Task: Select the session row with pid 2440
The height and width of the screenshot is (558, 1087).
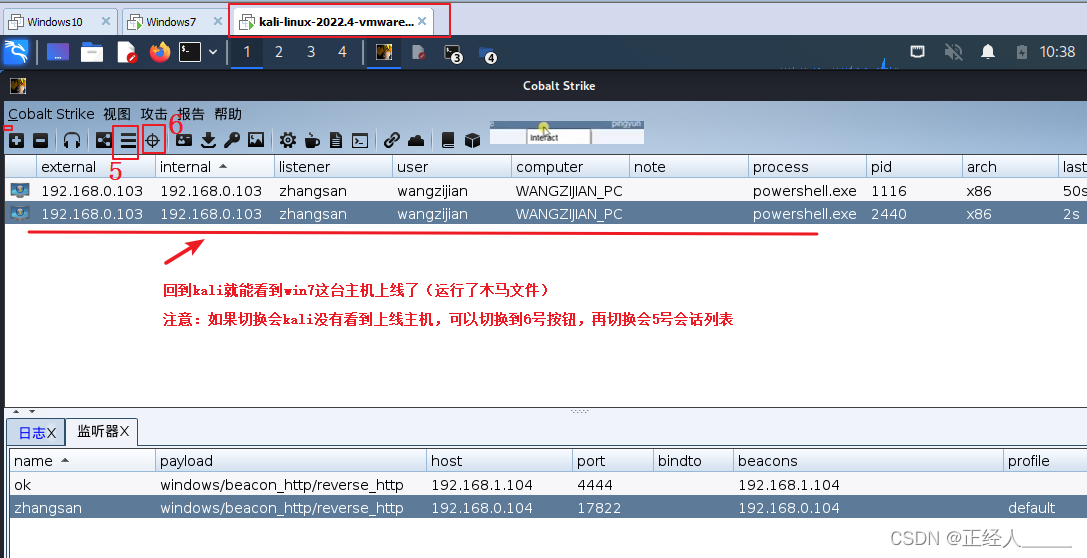Action: [546, 214]
